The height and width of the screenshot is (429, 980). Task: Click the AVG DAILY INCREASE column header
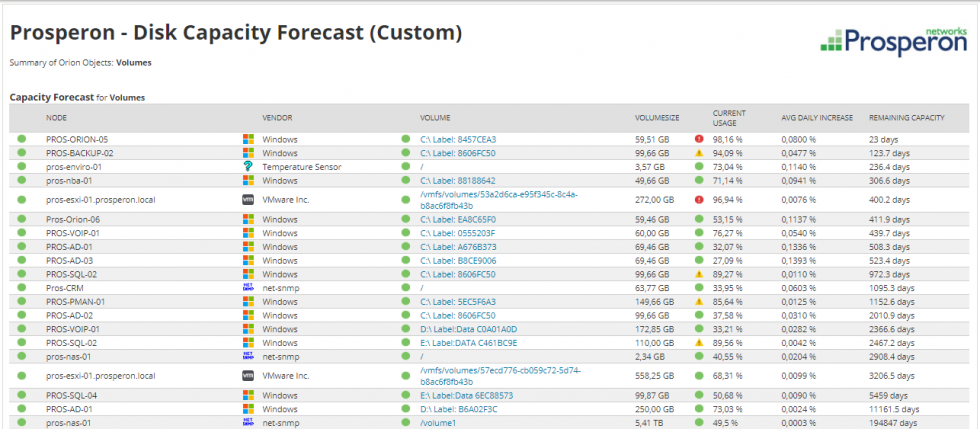[817, 118]
